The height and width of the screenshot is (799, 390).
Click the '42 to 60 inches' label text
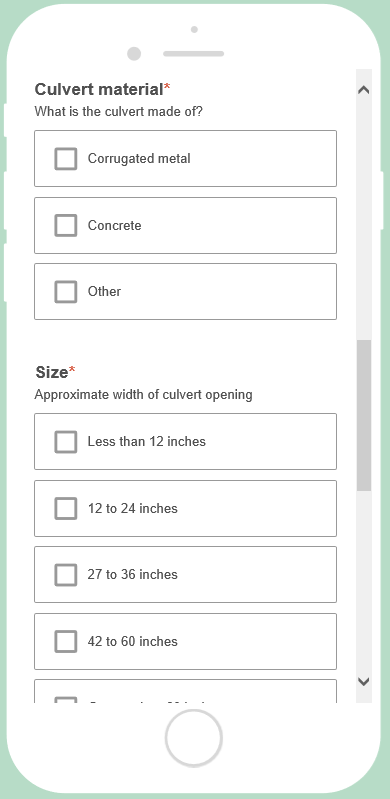(133, 641)
